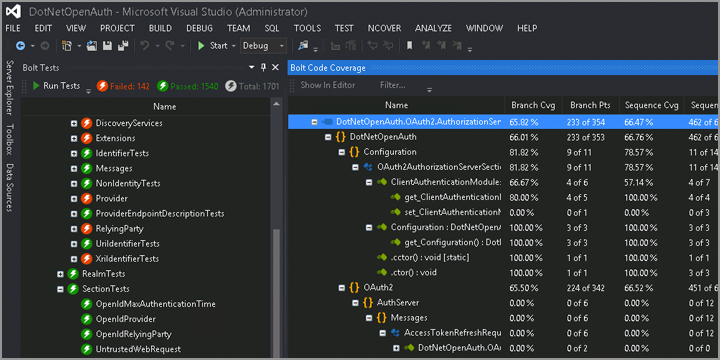Viewport: 720px width, 360px height.
Task: Open the Data Sources side tab
Action: click(x=10, y=188)
